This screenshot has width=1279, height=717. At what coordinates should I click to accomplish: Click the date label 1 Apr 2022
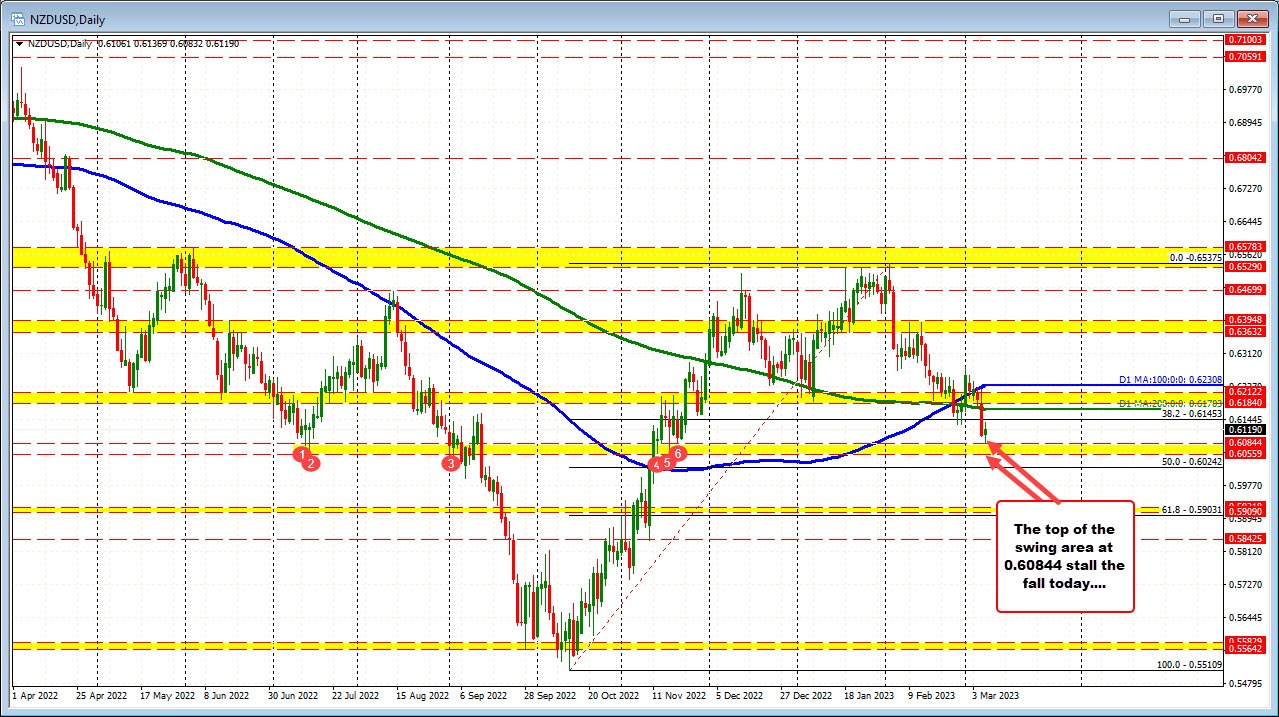click(37, 695)
